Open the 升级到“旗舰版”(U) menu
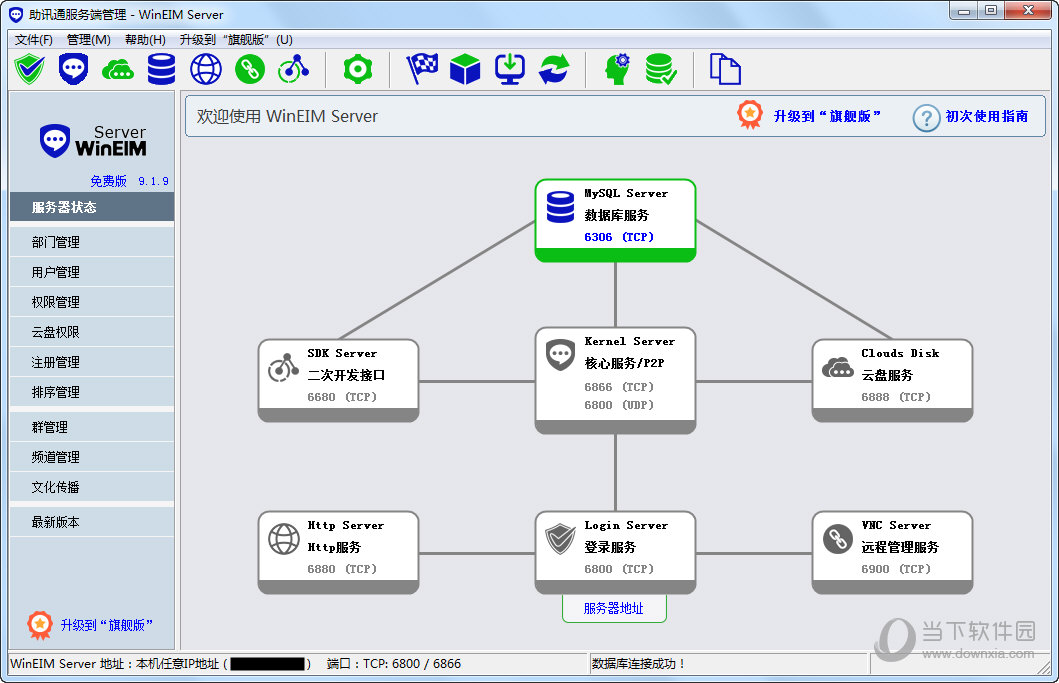Screen dimensions: 1059x683 [x=236, y=40]
